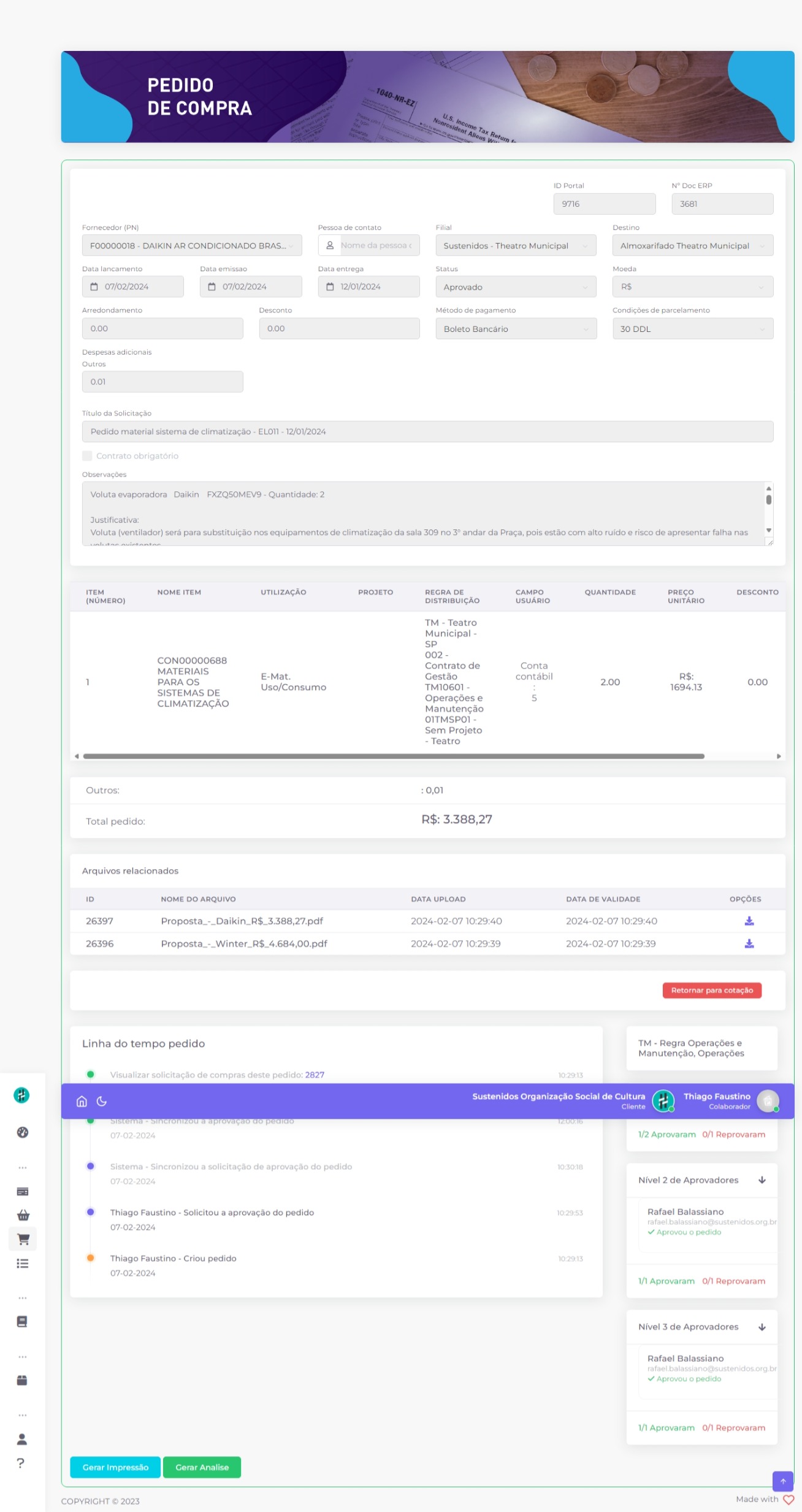Image resolution: width=802 pixels, height=1512 pixels.
Task: Click the Outros despesas field 0.01
Action: point(162,382)
